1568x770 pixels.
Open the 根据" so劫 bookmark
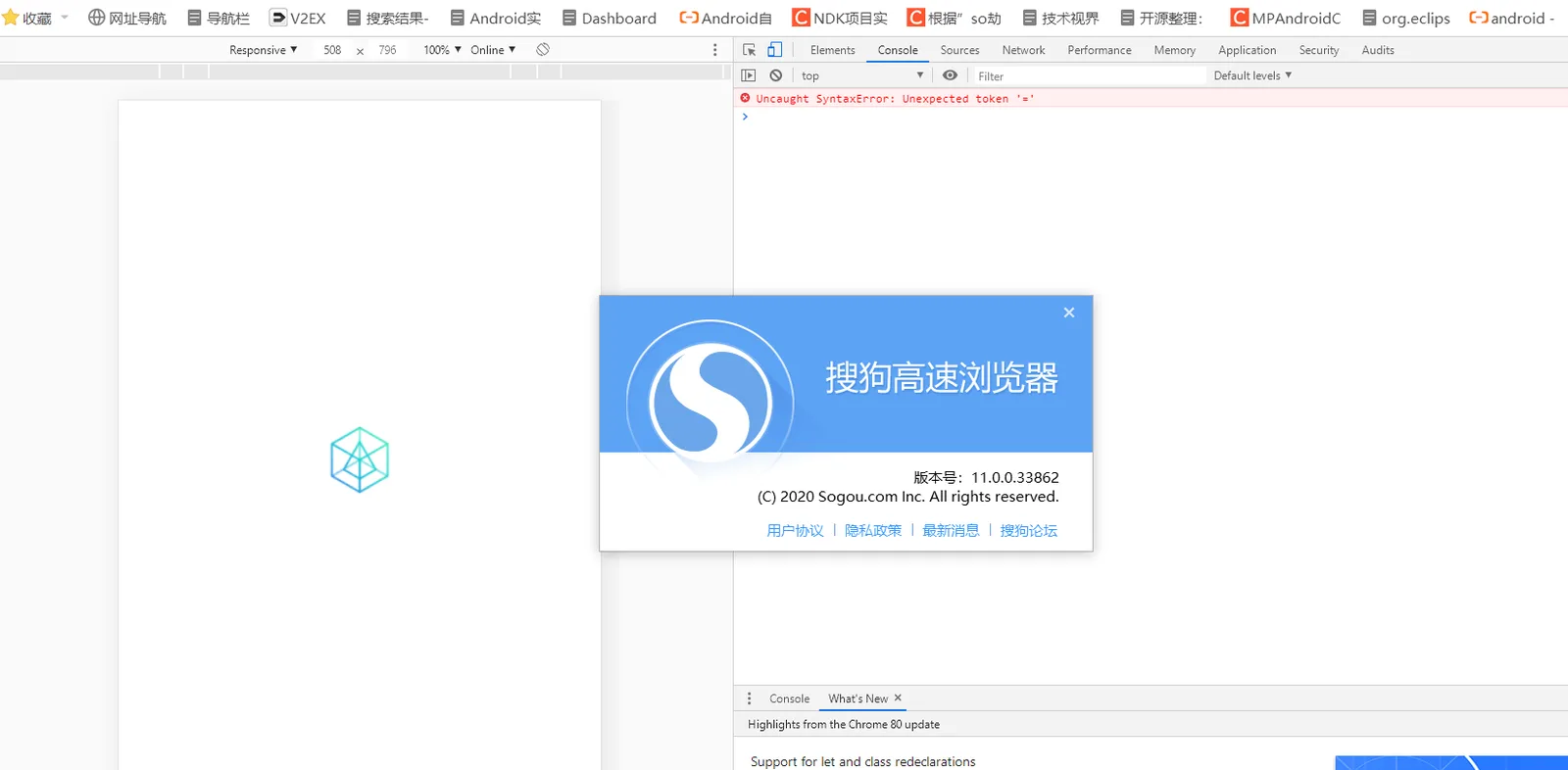(x=955, y=18)
